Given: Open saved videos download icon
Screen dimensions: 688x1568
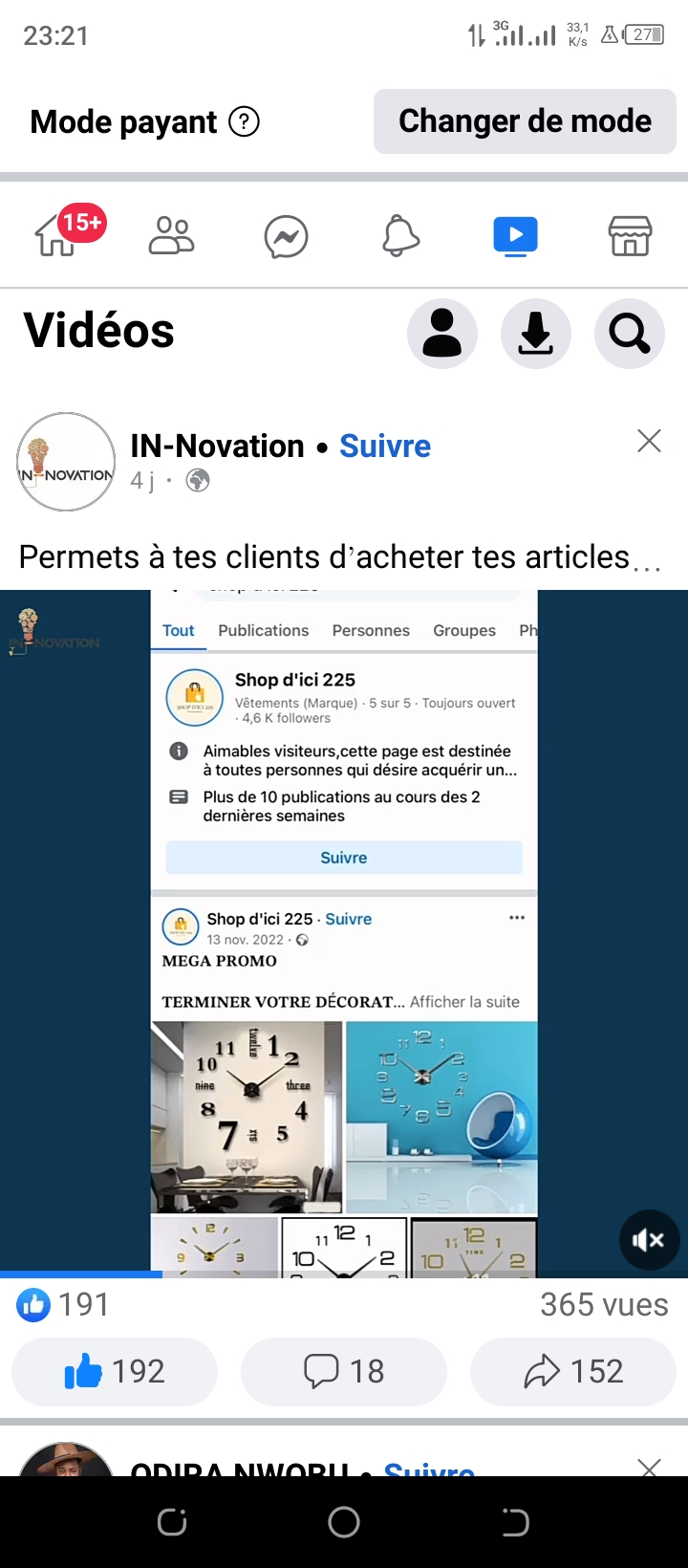Looking at the screenshot, I should pyautogui.click(x=536, y=334).
